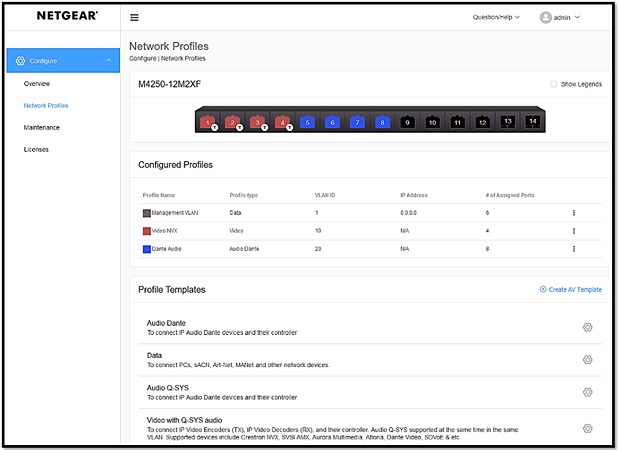The image size is (620, 450).
Task: Enable the Show Legends checkbox
Action: 554,84
